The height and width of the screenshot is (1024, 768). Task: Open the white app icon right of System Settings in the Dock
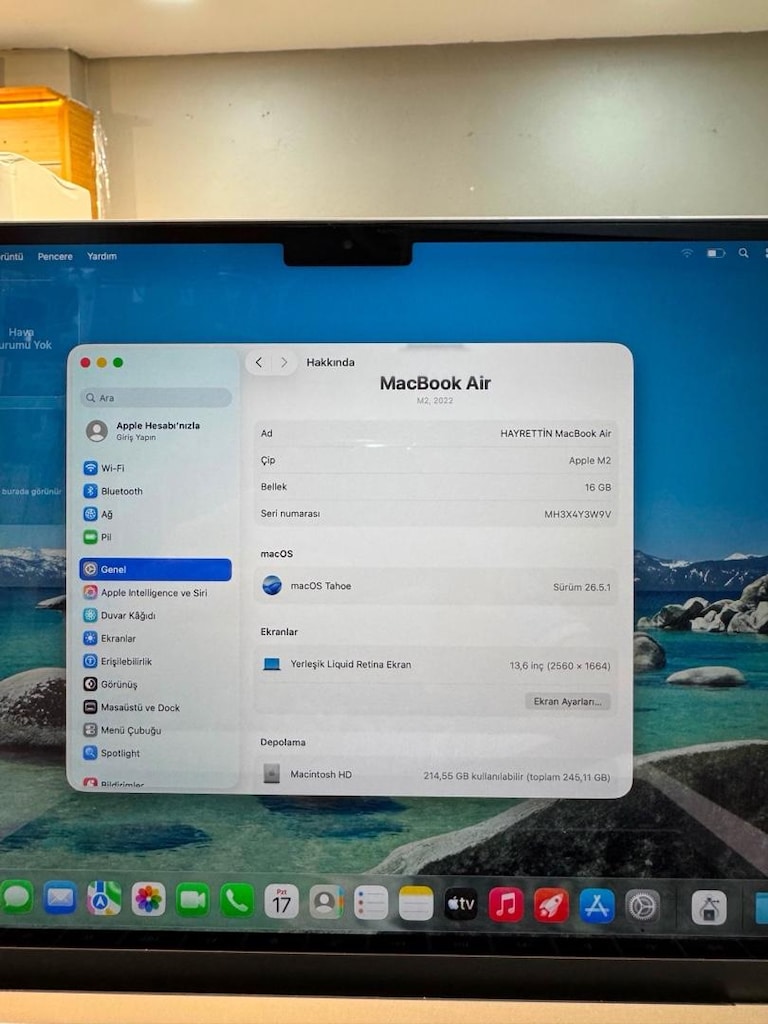click(709, 908)
